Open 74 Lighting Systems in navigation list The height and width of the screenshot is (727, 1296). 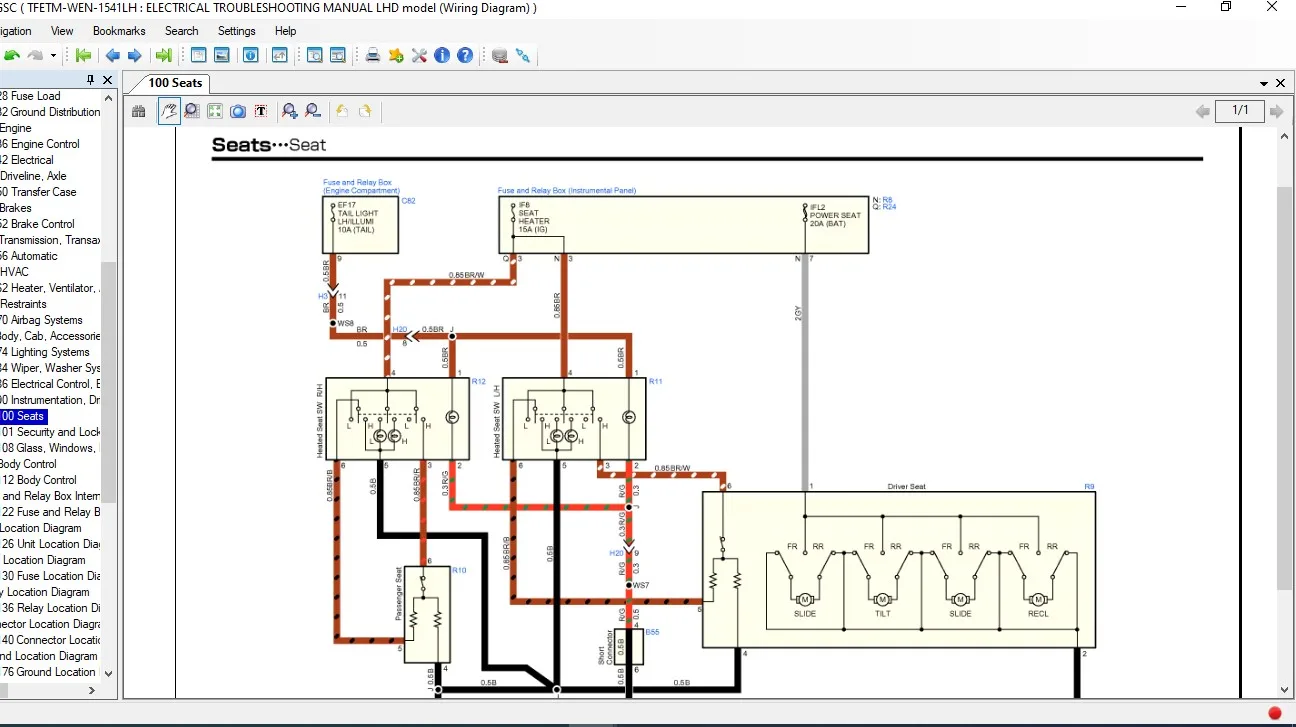pos(49,352)
